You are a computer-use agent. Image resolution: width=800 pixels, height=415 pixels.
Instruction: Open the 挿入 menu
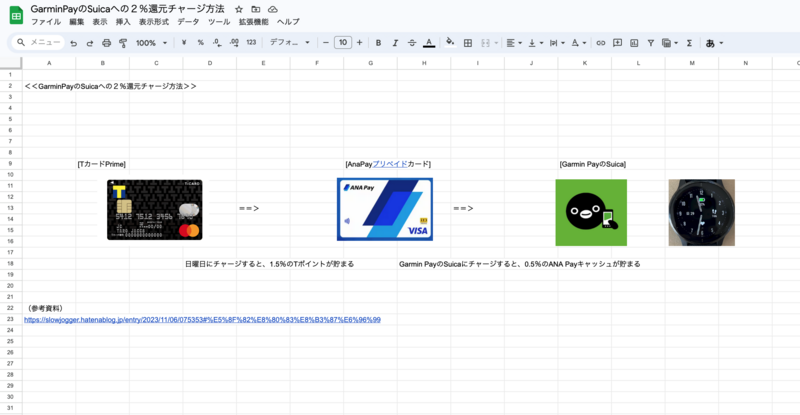[x=123, y=22]
